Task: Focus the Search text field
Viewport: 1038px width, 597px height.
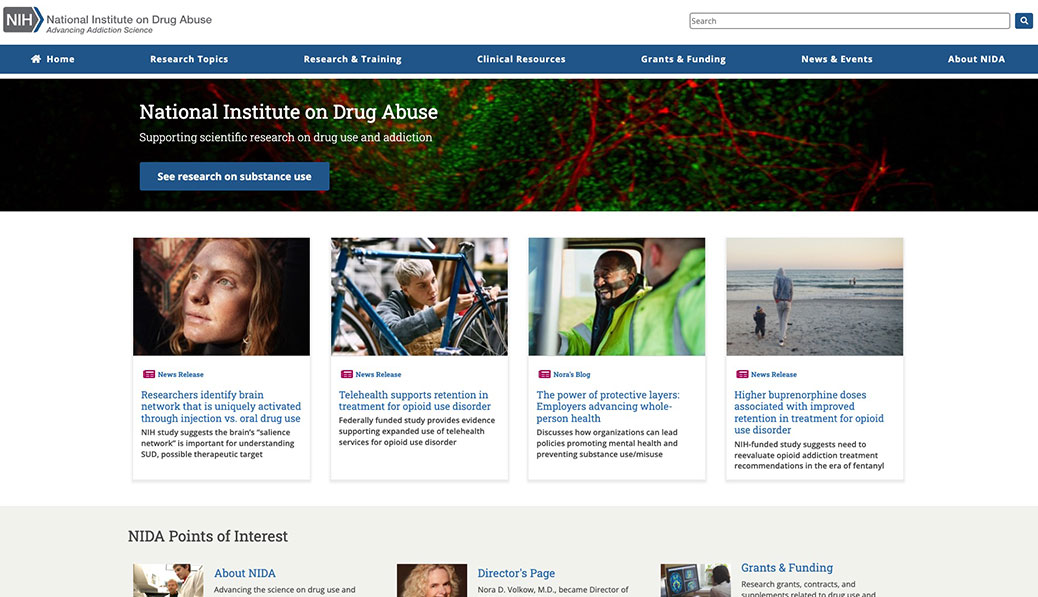Action: pos(849,21)
